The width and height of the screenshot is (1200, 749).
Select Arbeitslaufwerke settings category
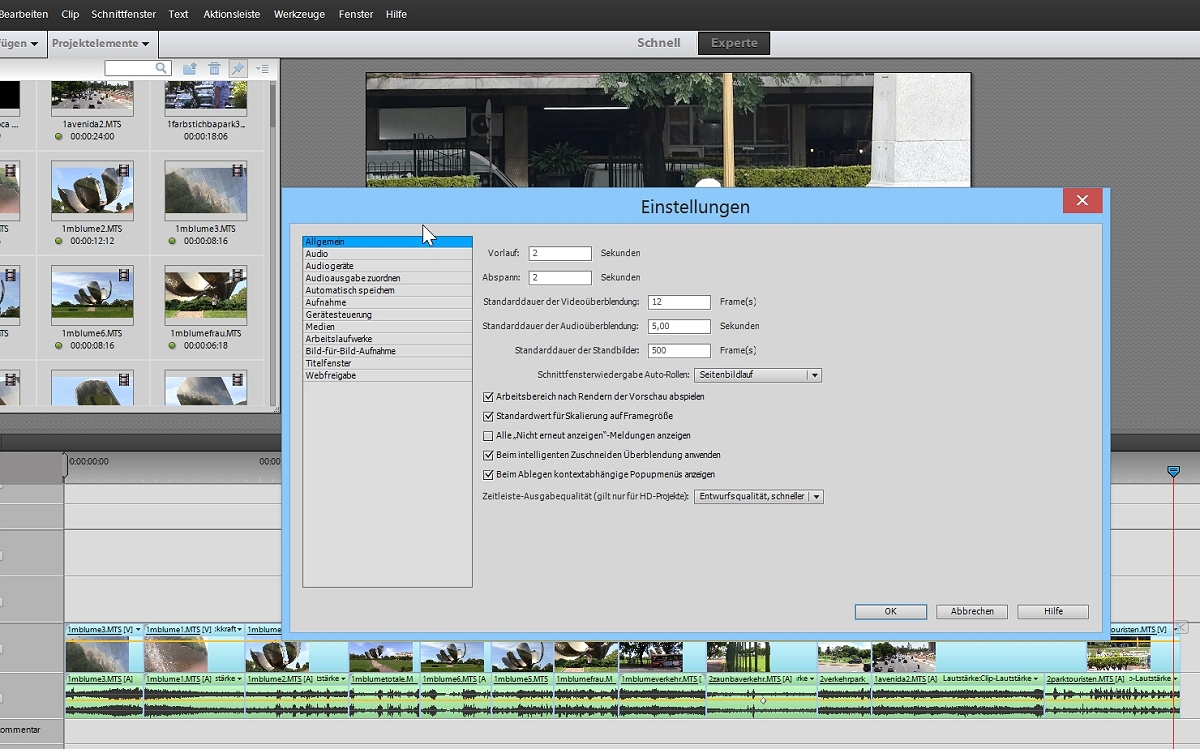pos(387,339)
